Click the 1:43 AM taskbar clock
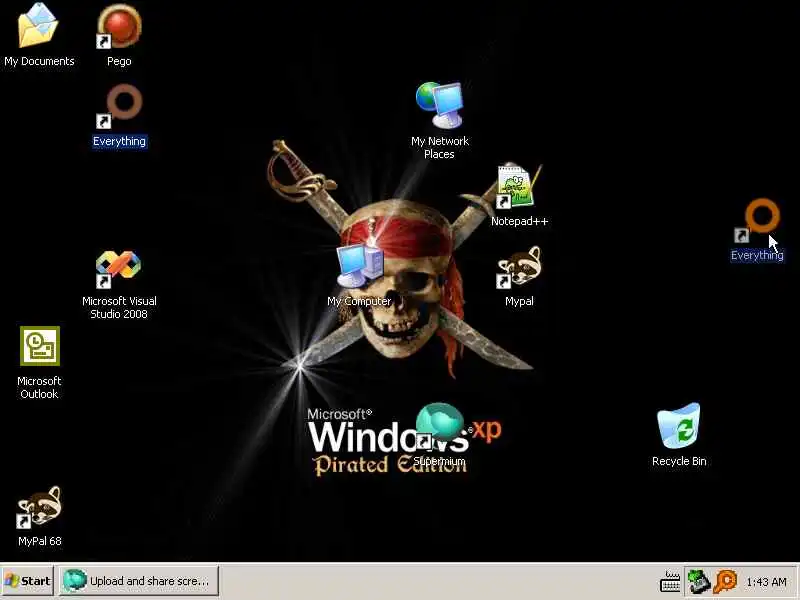This screenshot has width=800, height=600. [766, 582]
